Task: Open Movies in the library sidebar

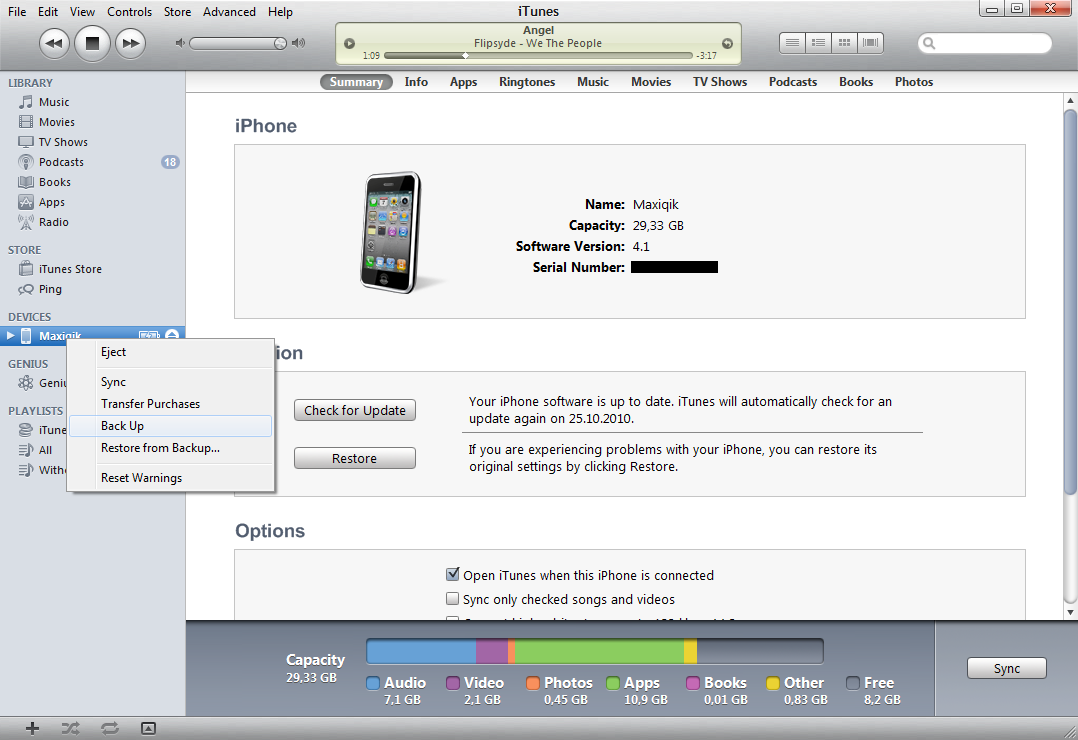Action: [x=57, y=122]
